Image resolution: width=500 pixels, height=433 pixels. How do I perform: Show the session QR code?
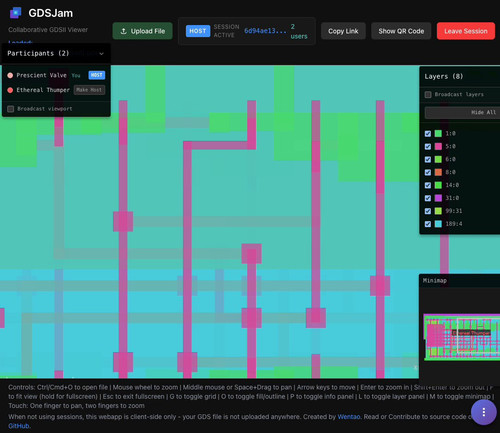[401, 31]
